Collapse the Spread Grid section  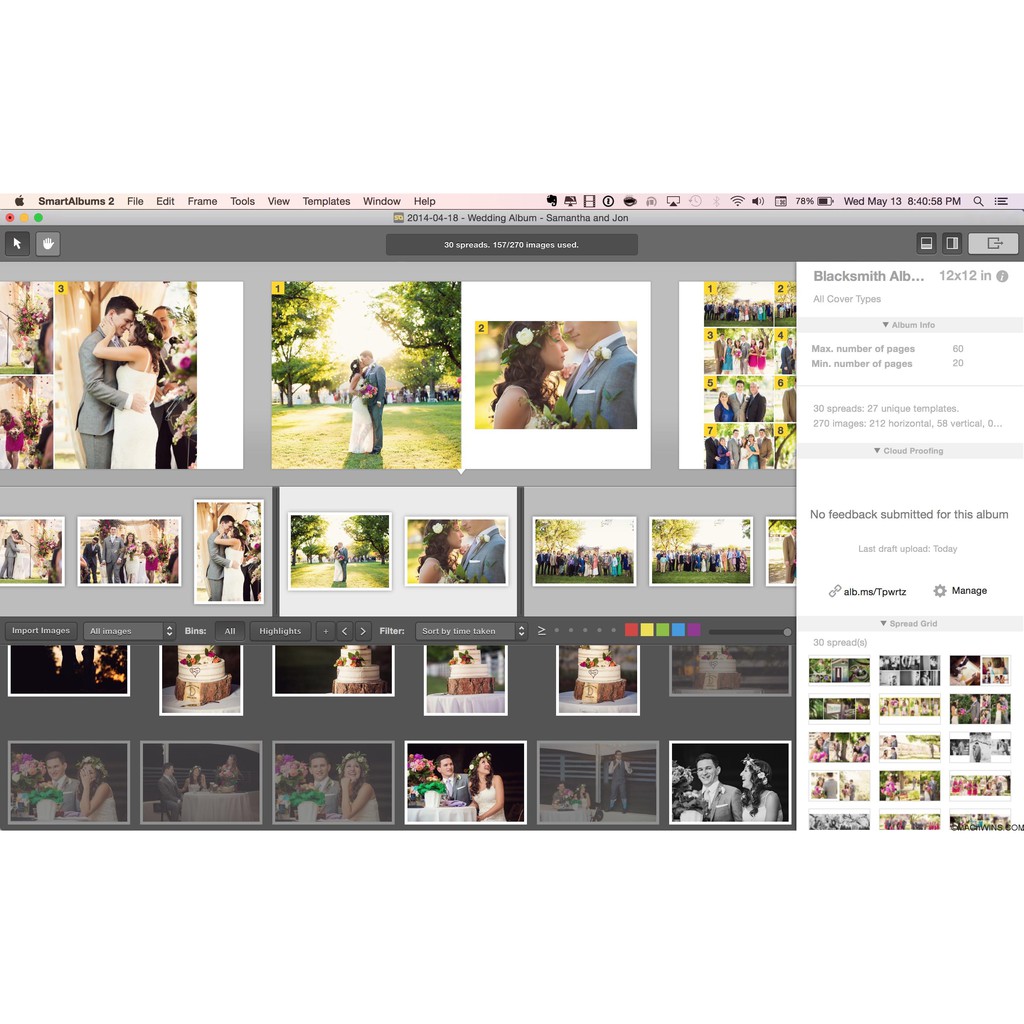909,623
